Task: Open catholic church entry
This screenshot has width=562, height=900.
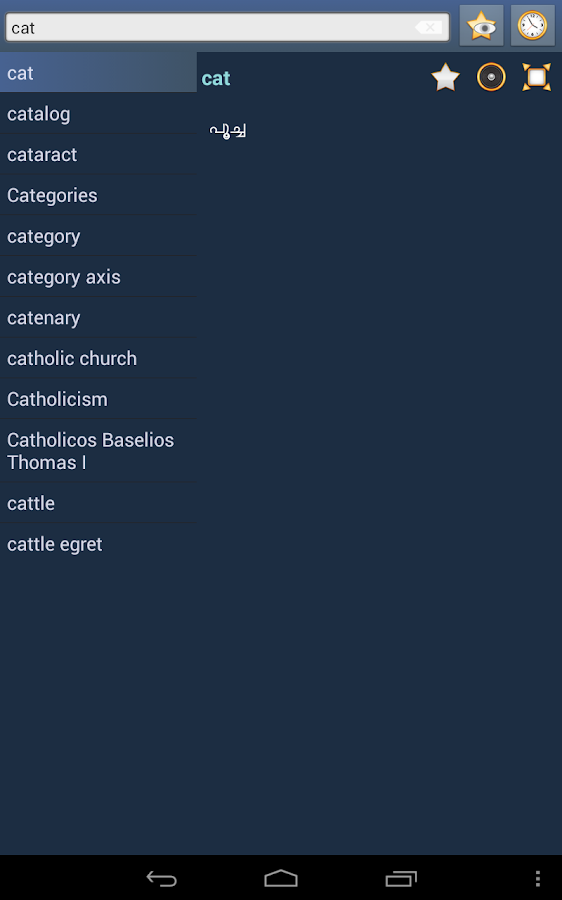Action: point(98,358)
